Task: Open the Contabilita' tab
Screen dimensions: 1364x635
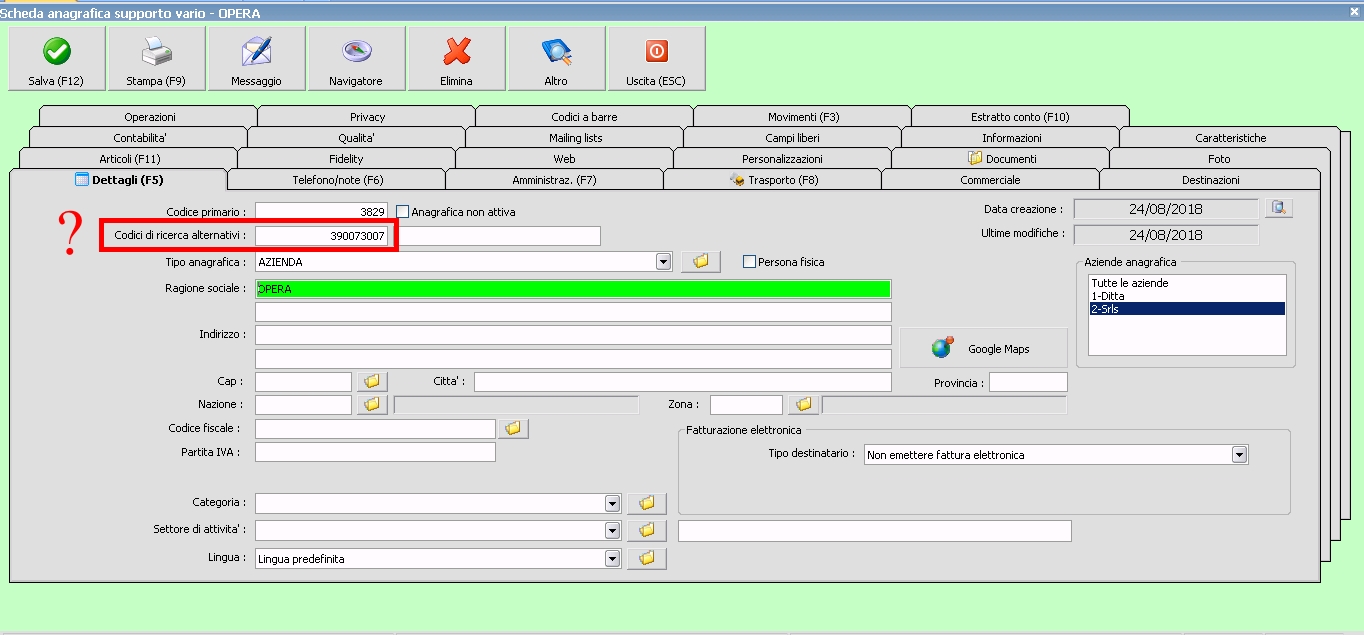Action: coord(139,138)
